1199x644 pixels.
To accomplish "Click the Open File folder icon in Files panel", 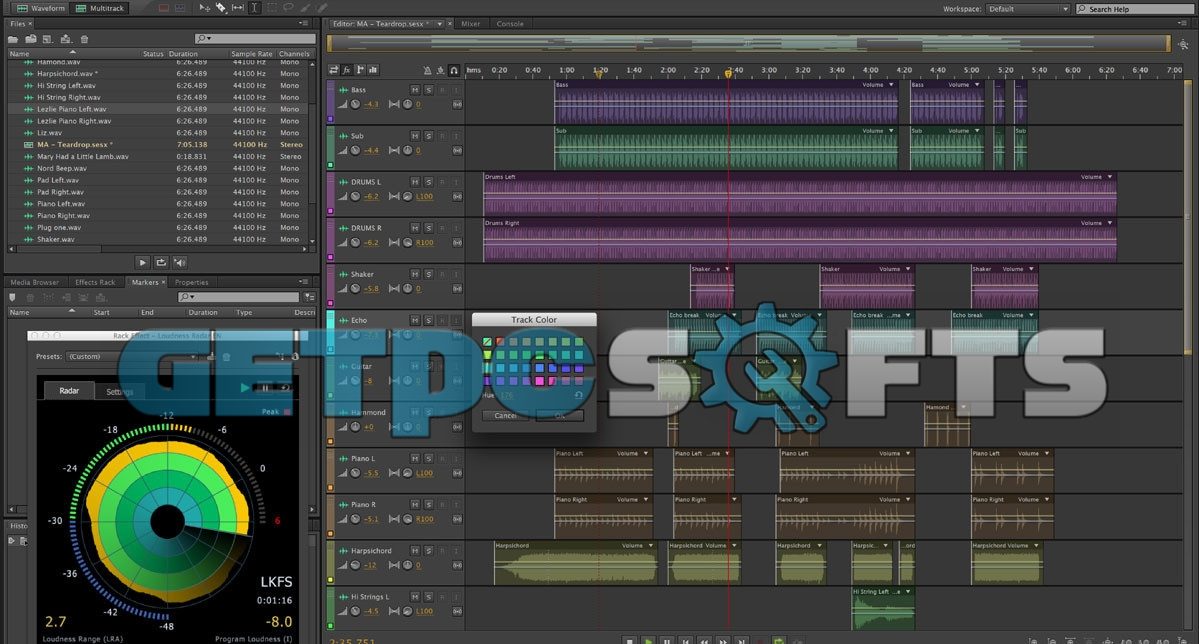I will (13, 39).
